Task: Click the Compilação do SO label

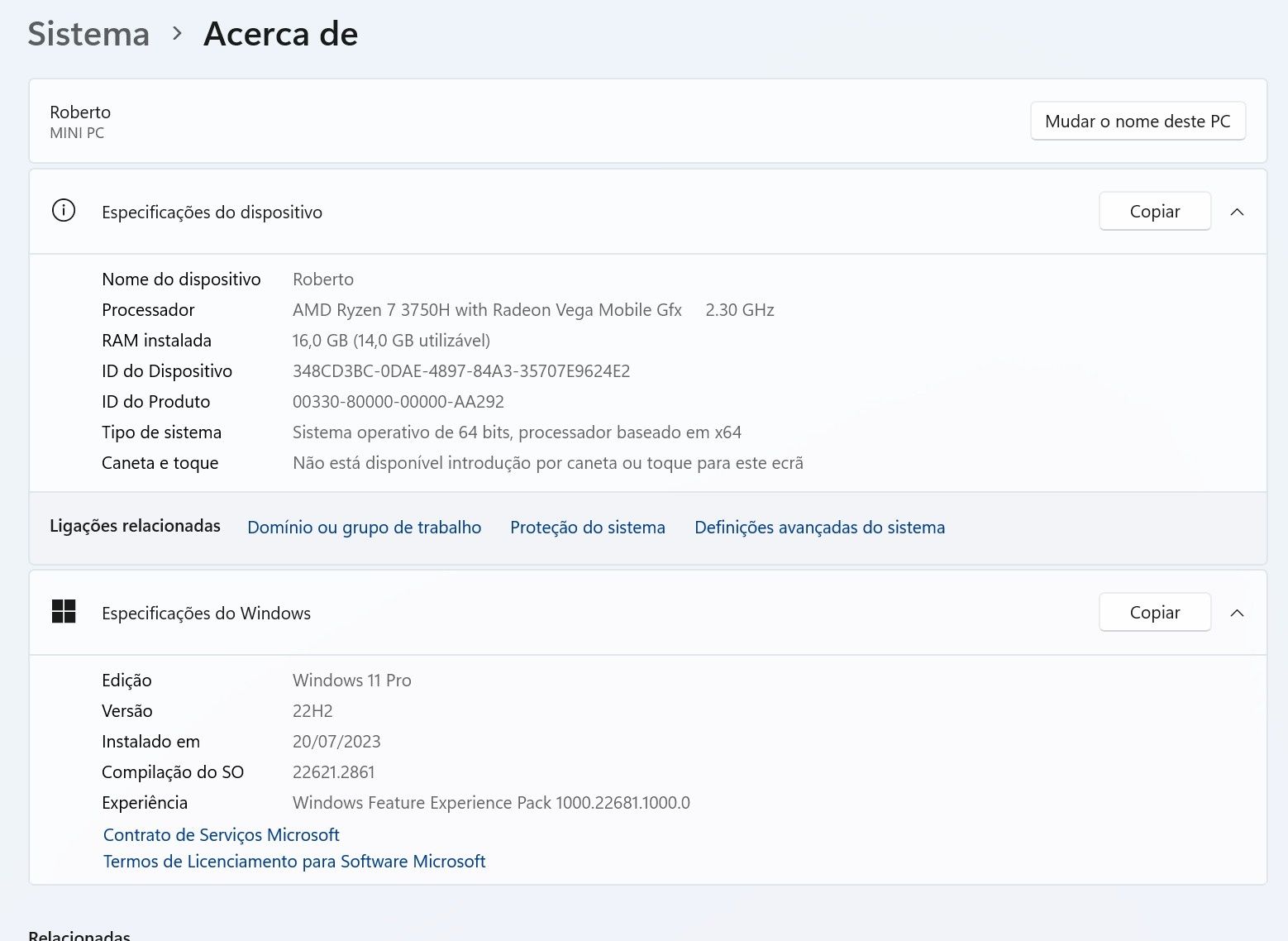Action: [173, 772]
